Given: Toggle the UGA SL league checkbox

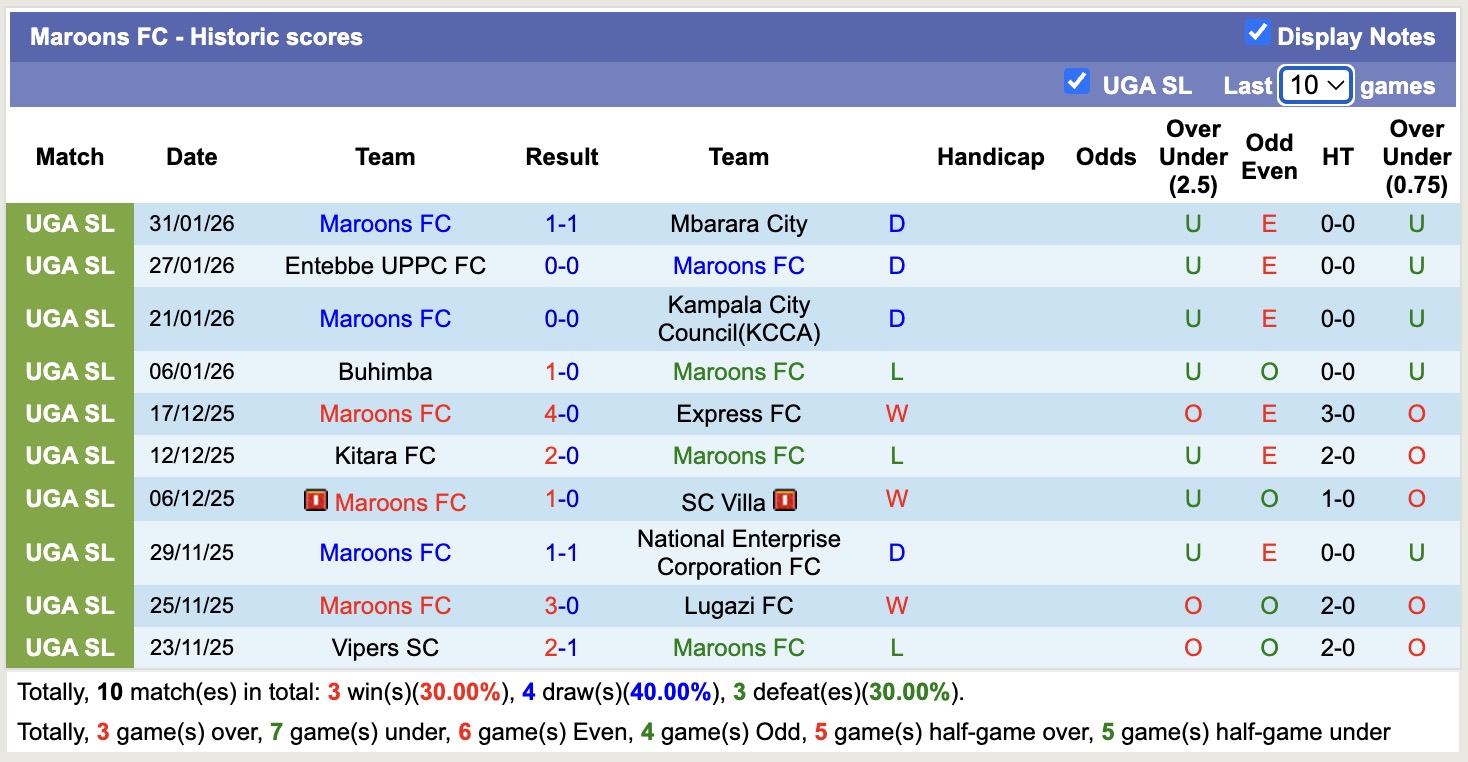Looking at the screenshot, I should 1076,82.
